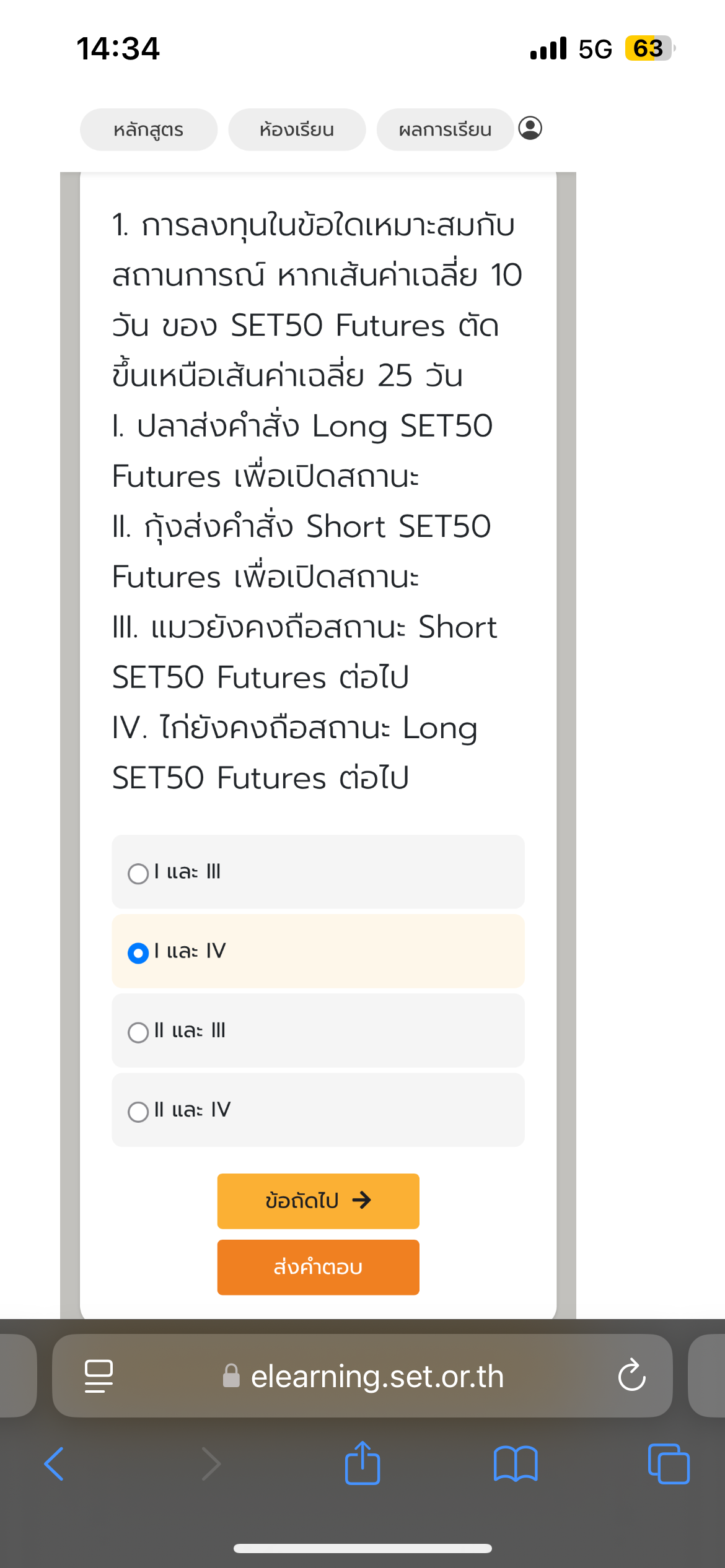The image size is (725, 1568).
Task: Tap the Safari share icon
Action: pos(362,1464)
